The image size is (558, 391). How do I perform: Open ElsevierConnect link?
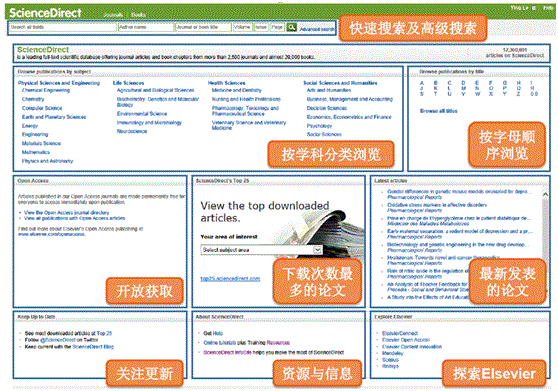[x=400, y=333]
